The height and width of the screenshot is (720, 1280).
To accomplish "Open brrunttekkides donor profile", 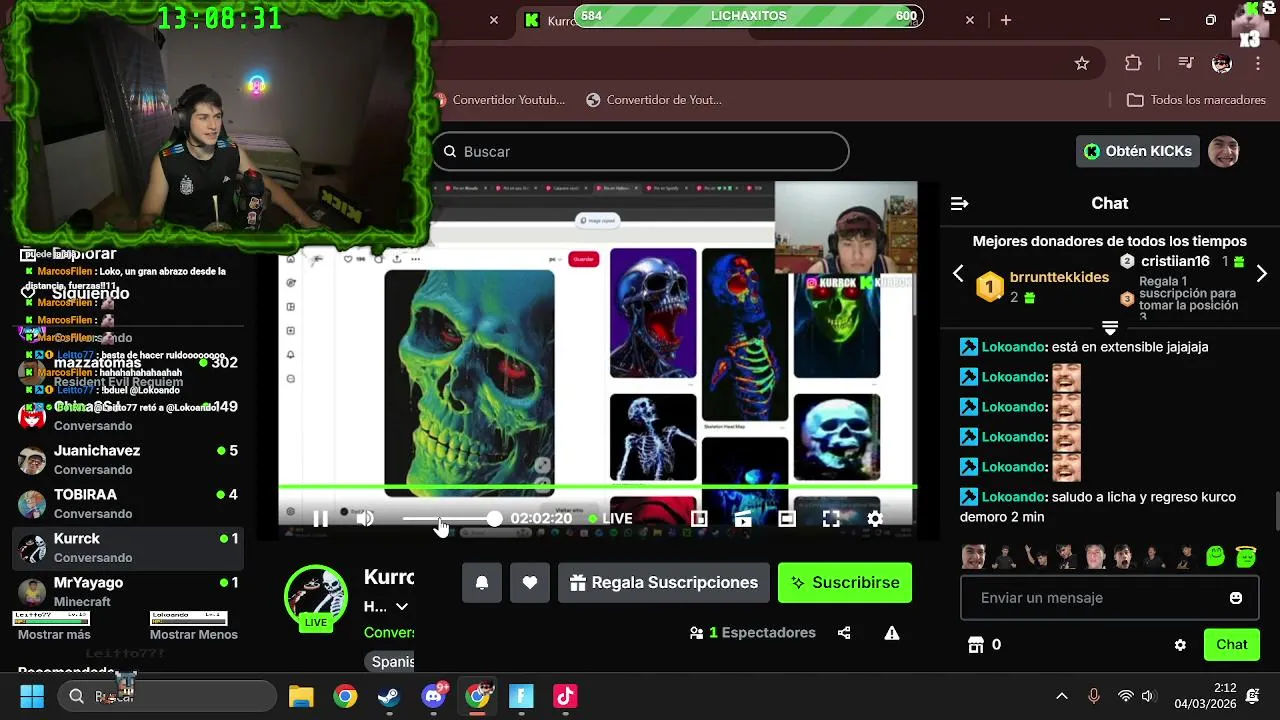I will 1059,277.
